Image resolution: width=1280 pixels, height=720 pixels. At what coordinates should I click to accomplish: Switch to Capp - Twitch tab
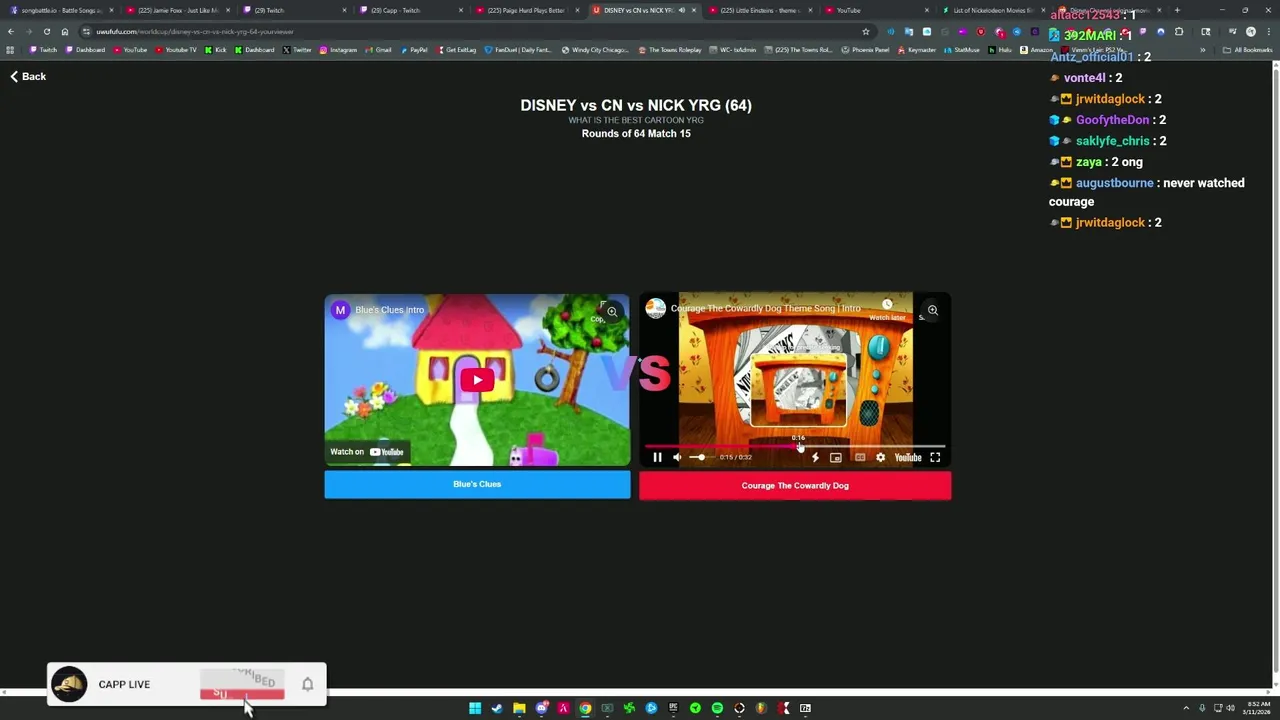(x=408, y=10)
